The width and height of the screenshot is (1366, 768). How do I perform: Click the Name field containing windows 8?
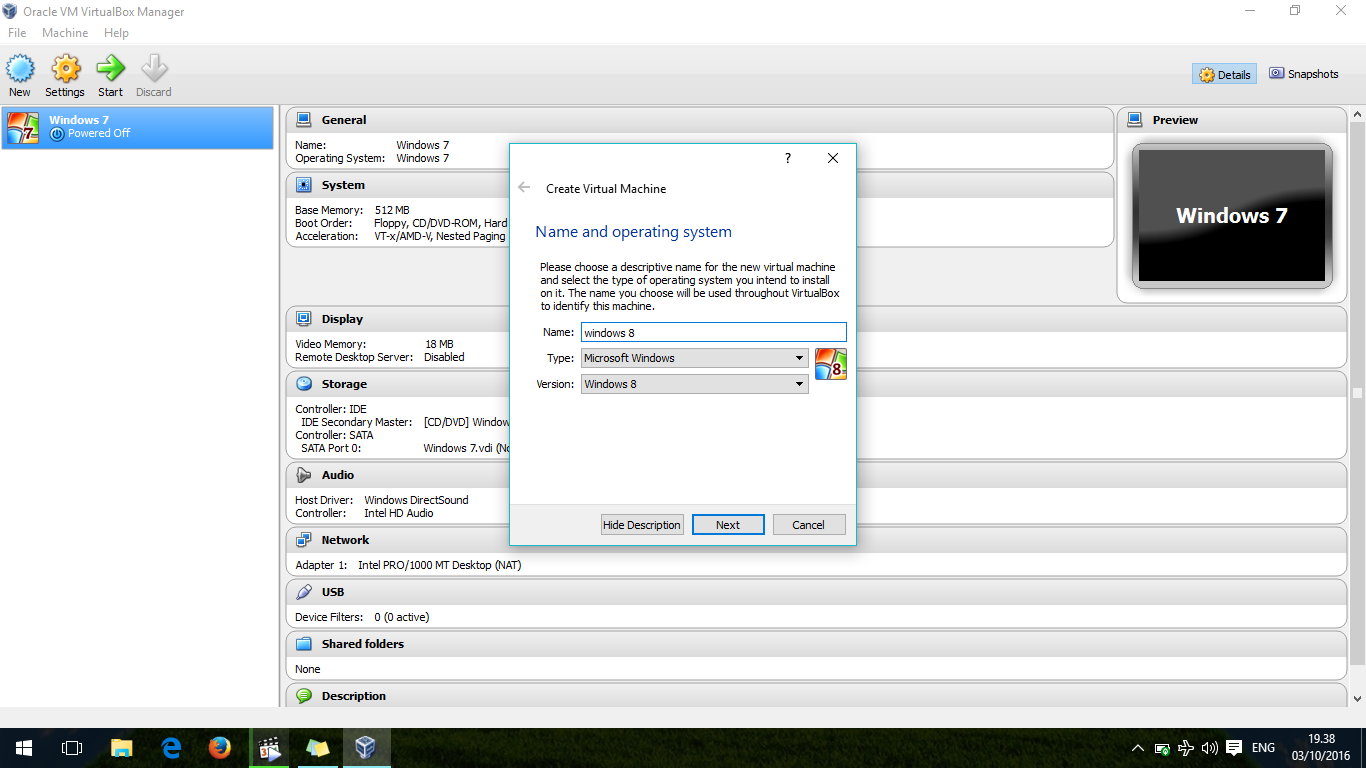[714, 332]
